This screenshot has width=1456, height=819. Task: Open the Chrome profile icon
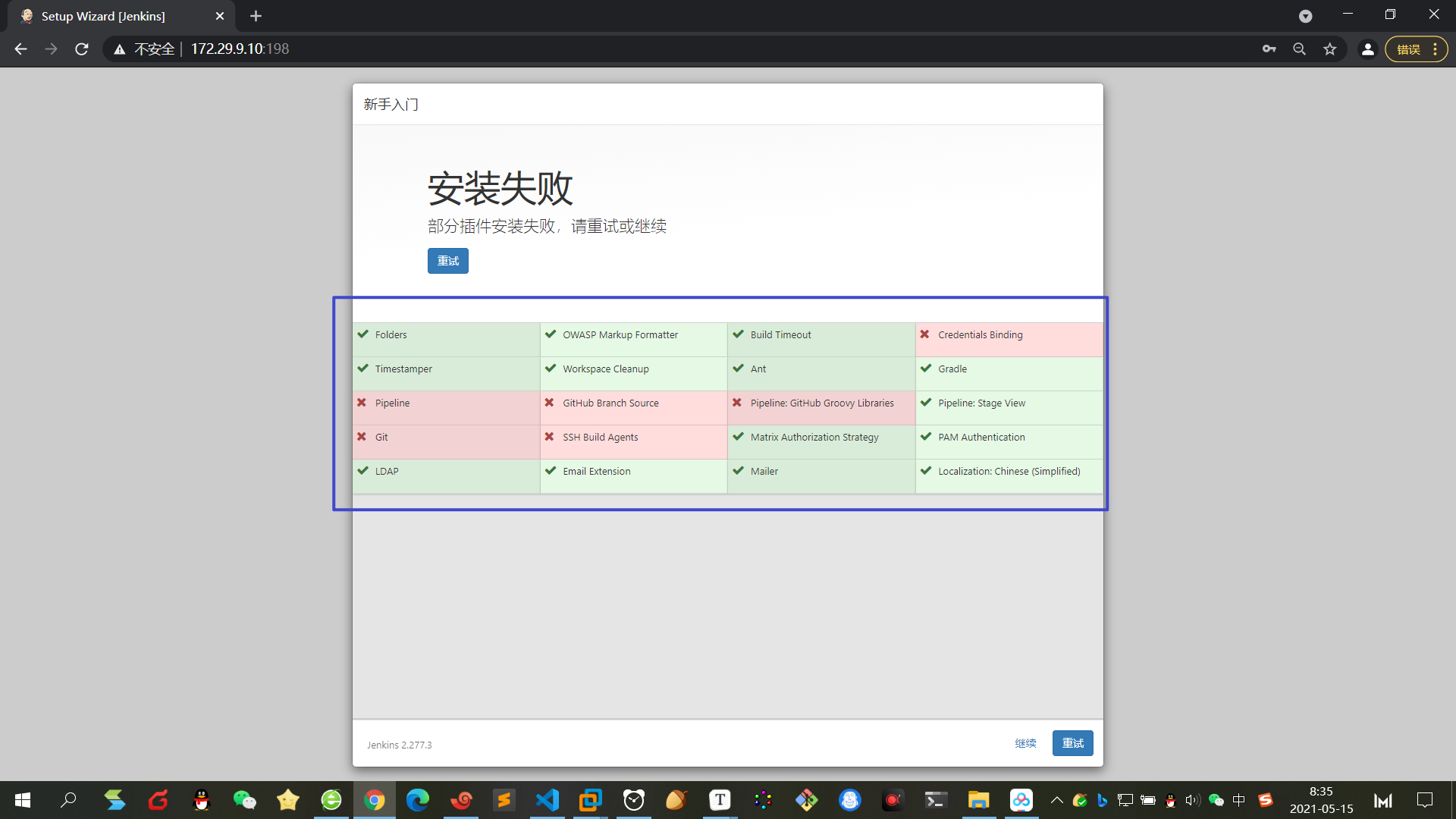1367,49
